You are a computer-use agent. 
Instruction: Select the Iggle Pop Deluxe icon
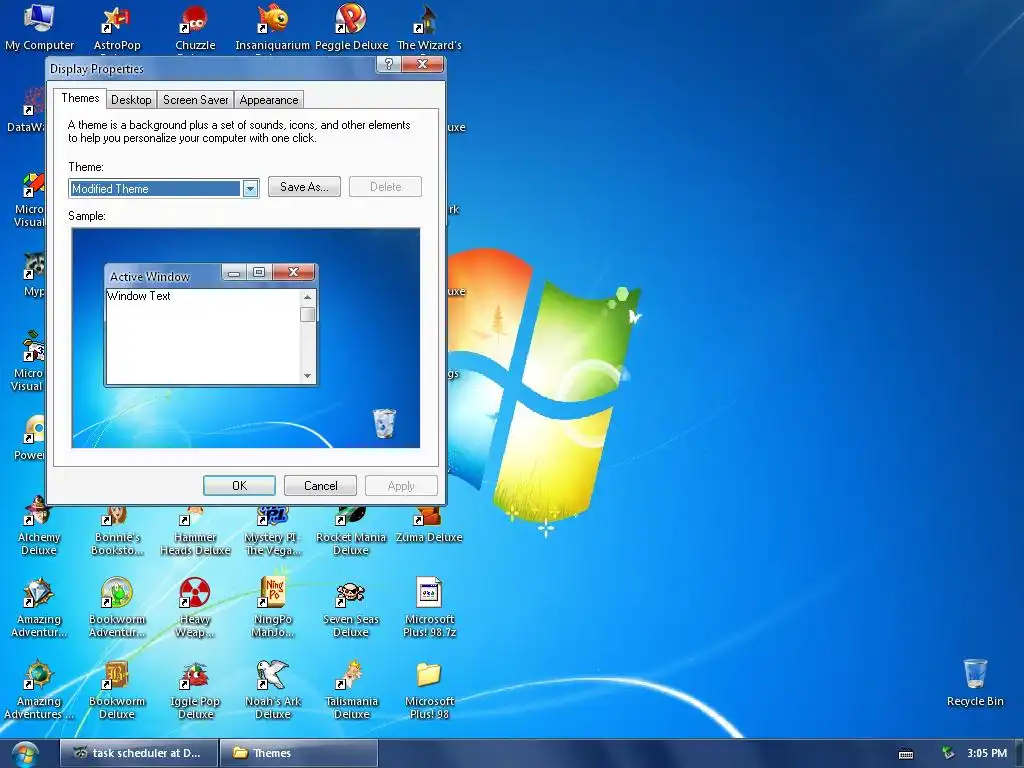pos(195,690)
